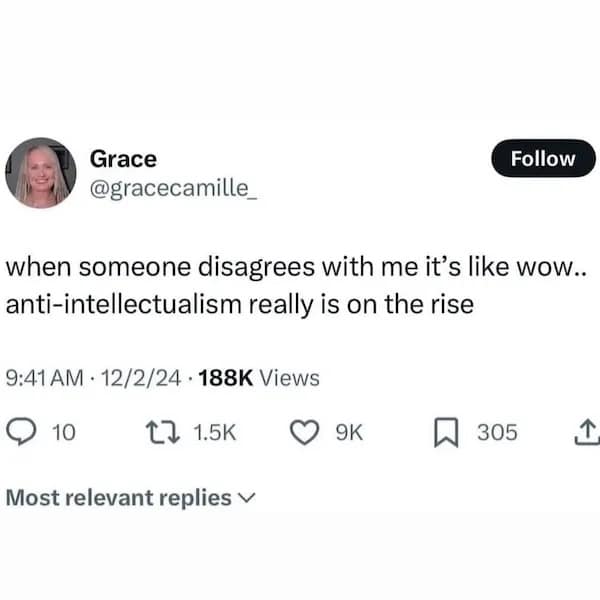
Task: Open the share icon on the tweet
Action: [588, 432]
